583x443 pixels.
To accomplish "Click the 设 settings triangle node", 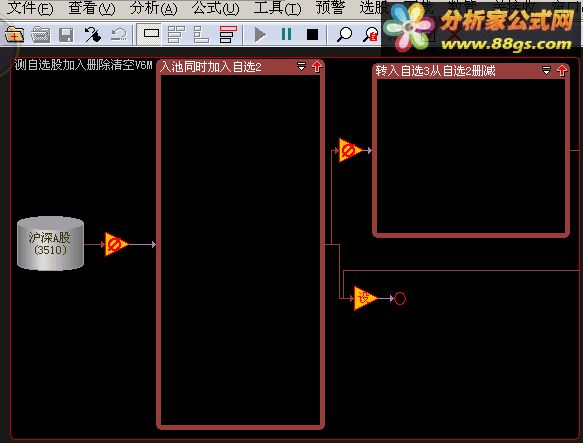I will click(x=365, y=298).
